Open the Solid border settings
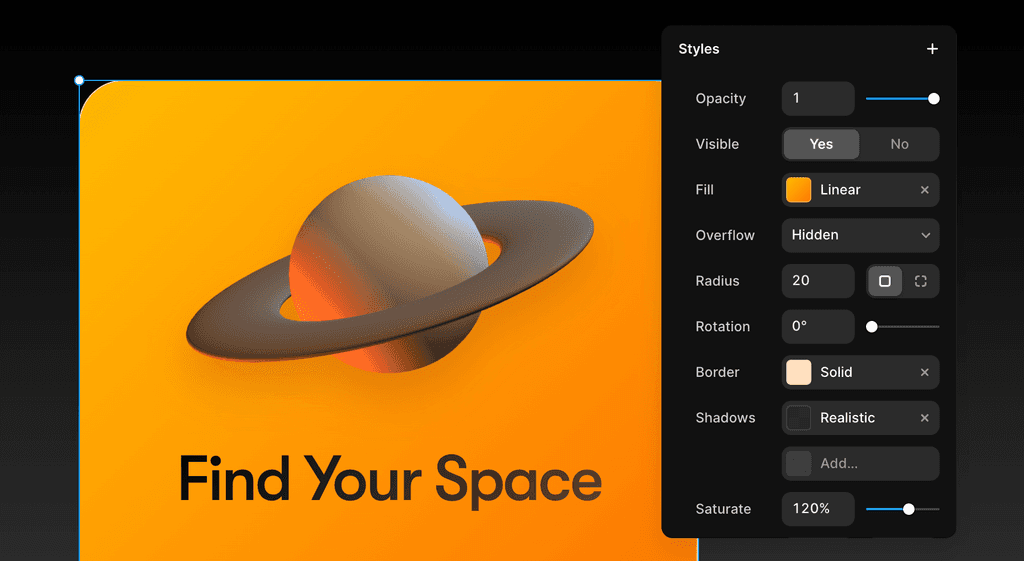Viewport: 1024px width, 561px height. click(x=860, y=372)
